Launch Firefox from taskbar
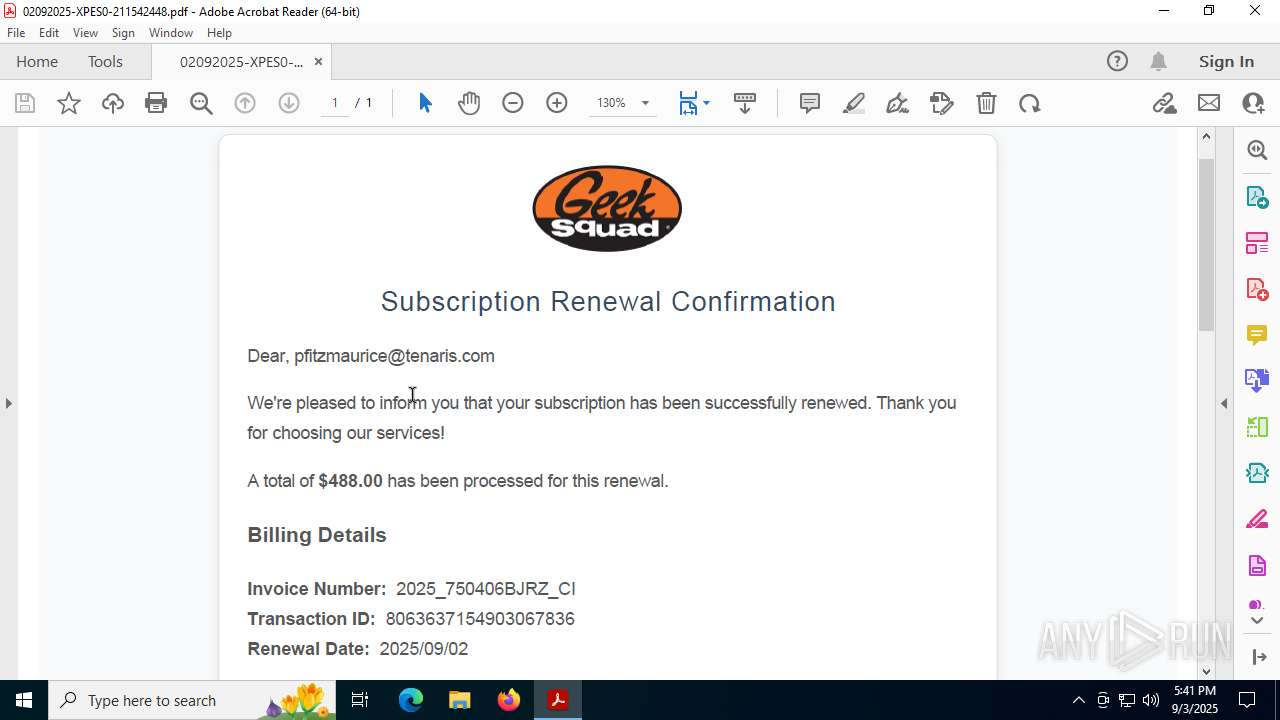 [509, 700]
